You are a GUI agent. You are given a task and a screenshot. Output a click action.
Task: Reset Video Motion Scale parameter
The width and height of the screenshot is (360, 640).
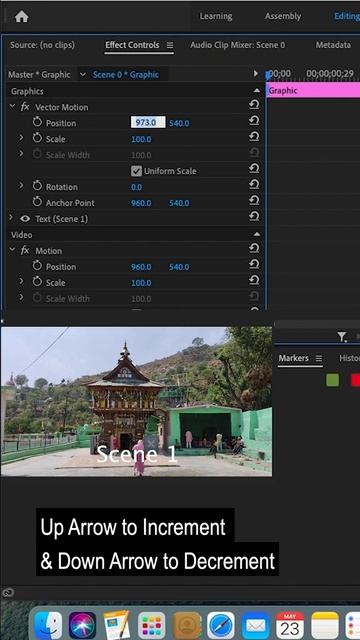(x=254, y=280)
